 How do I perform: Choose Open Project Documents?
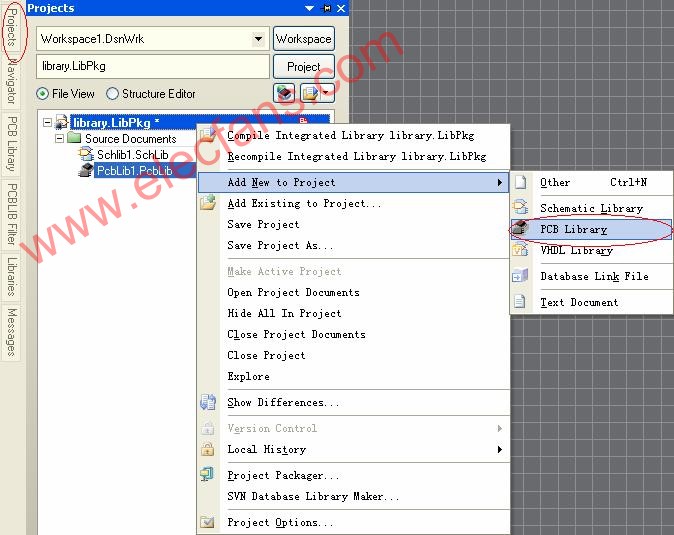coord(353,292)
